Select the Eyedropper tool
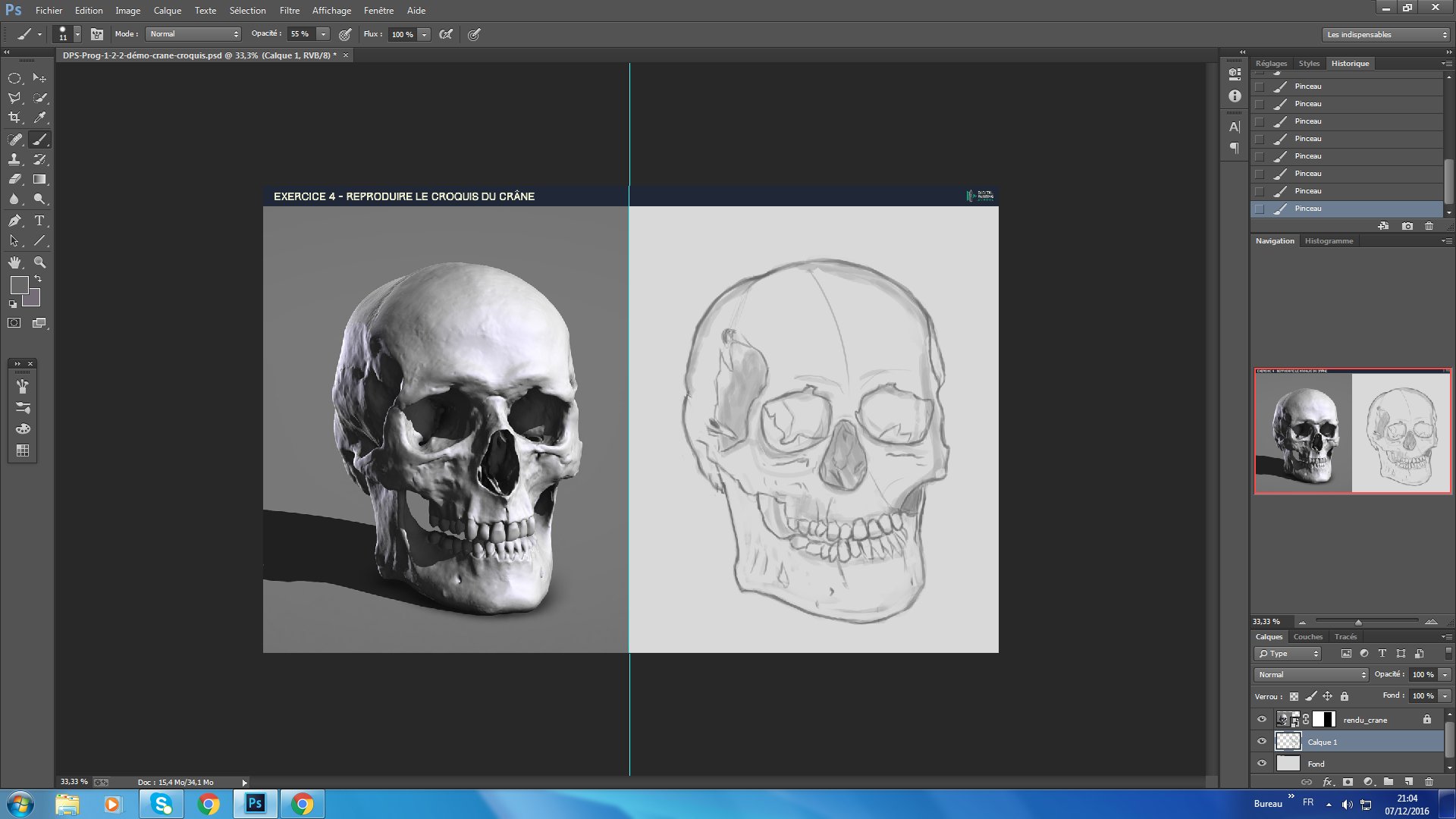Screen dimensions: 1456x819 (x=40, y=118)
